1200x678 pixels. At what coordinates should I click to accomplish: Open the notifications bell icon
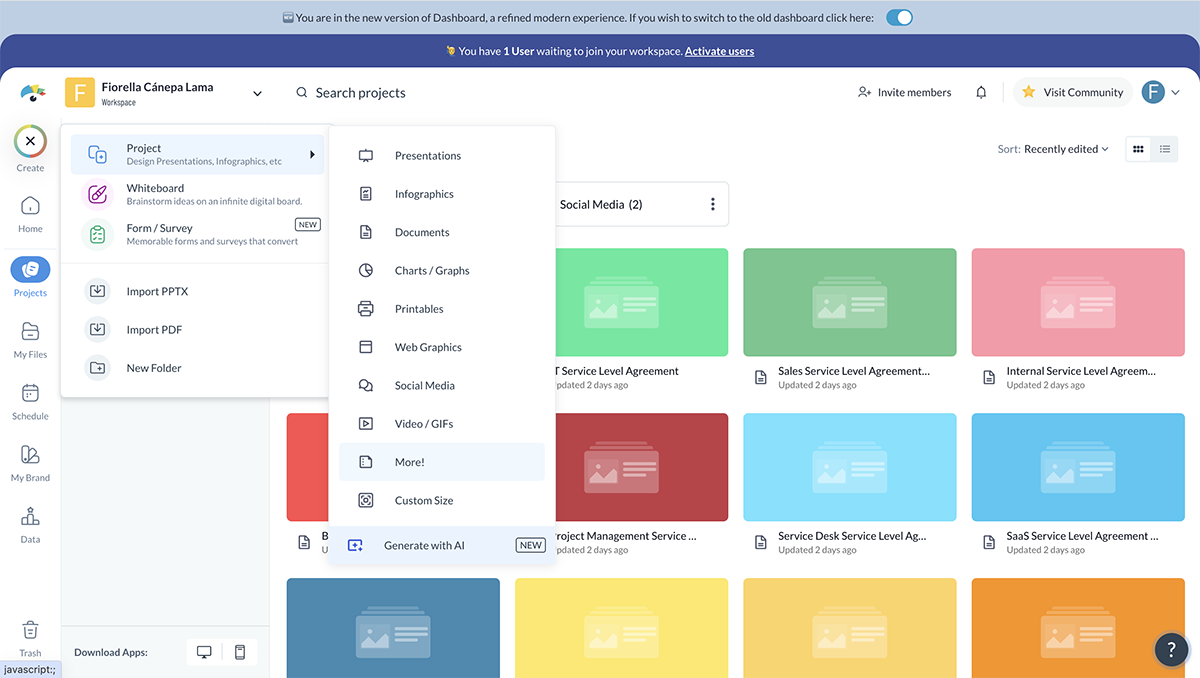tap(981, 92)
